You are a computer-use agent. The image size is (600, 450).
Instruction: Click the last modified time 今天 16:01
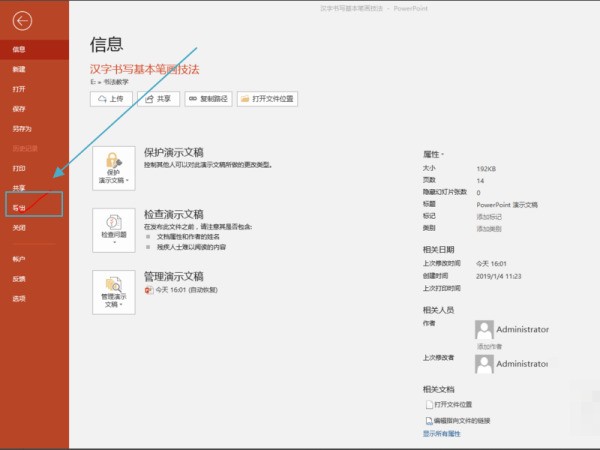tap(491, 264)
